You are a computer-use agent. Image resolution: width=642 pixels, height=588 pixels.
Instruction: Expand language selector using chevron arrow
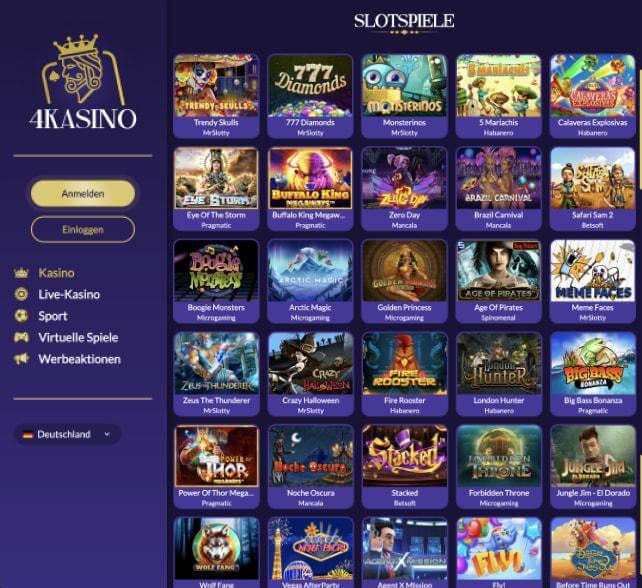coord(107,434)
